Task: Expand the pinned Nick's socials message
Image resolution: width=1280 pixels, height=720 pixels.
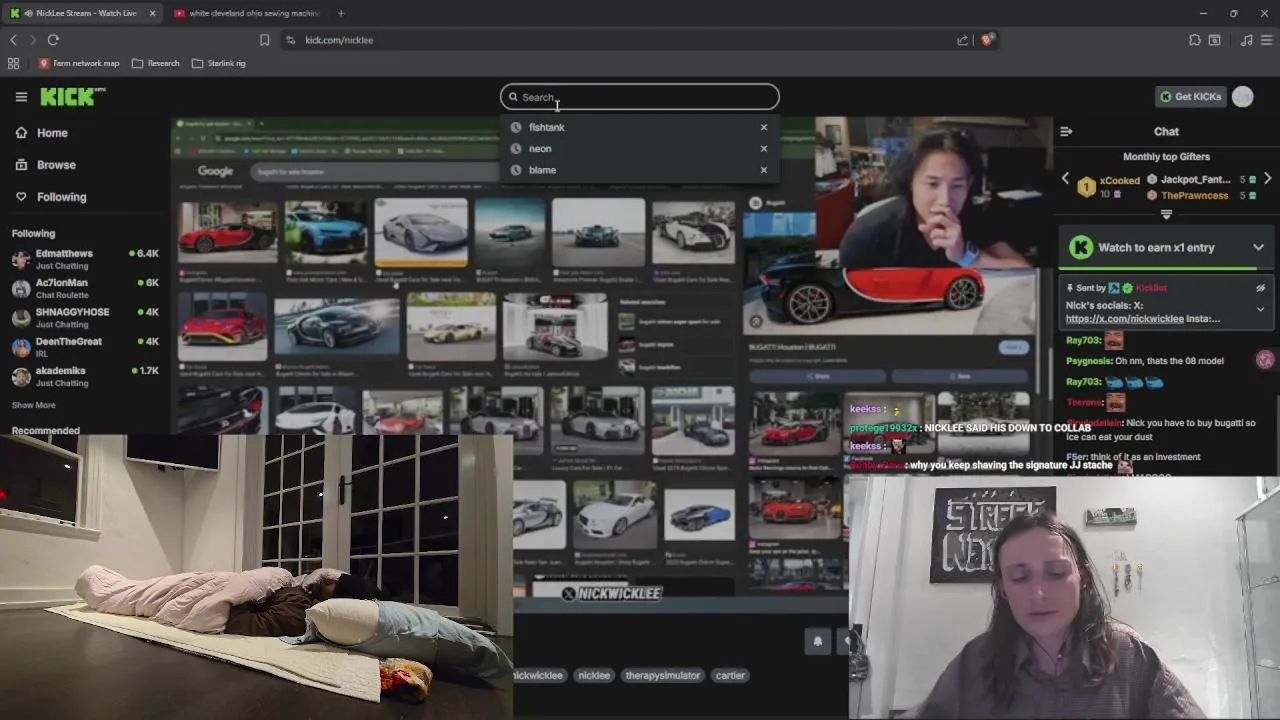Action: (1260, 310)
